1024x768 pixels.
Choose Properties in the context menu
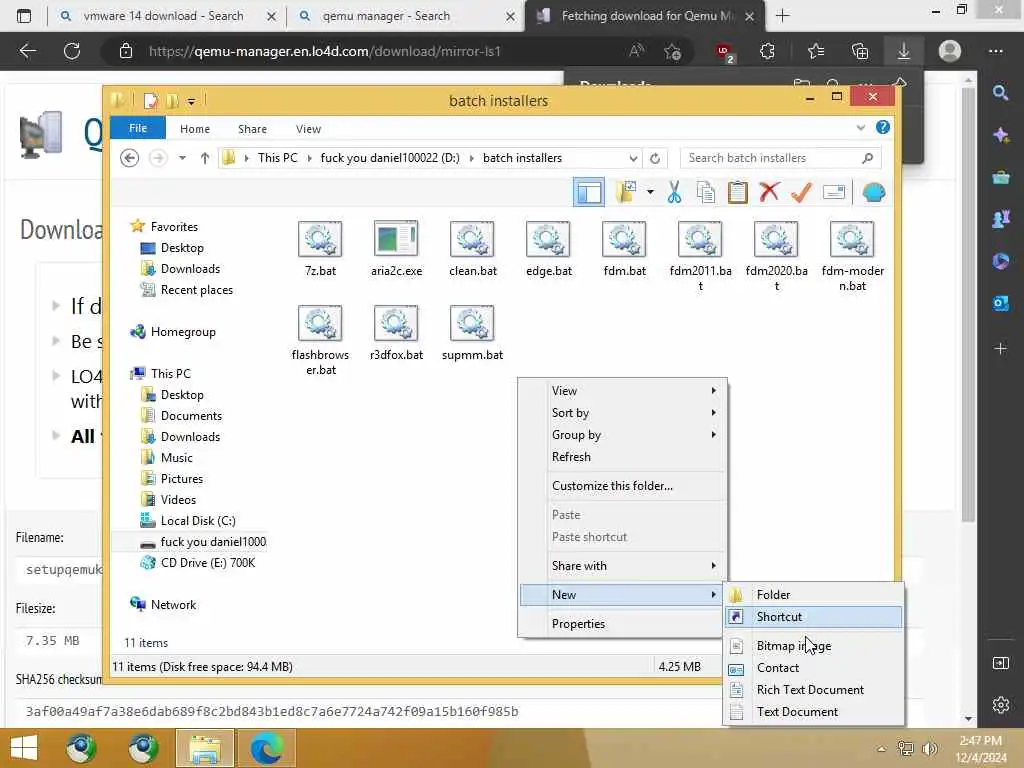(x=623, y=624)
